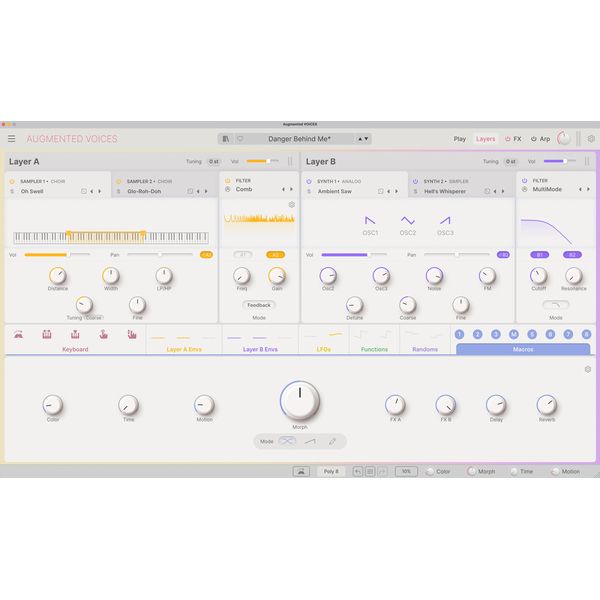Toggle Sampler 2 power button
600x600 pixels.
[119, 181]
